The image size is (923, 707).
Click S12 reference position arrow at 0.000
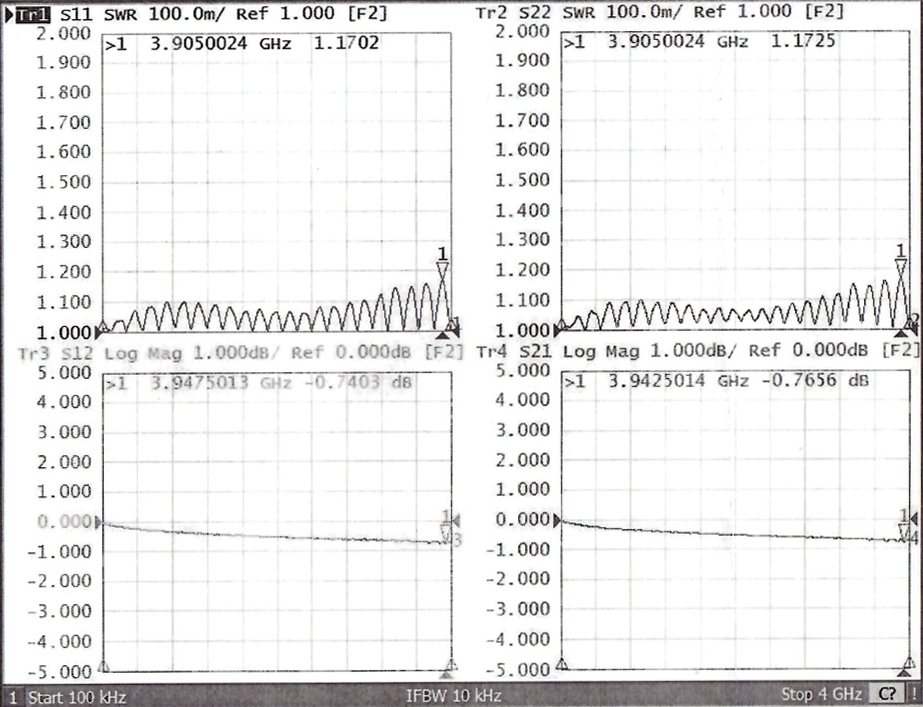(99, 522)
